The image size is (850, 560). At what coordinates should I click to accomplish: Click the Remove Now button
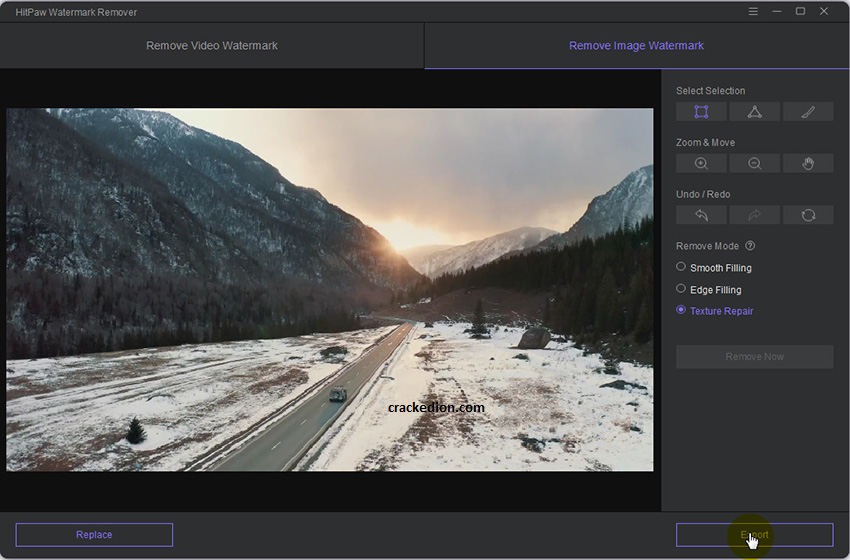click(x=755, y=357)
